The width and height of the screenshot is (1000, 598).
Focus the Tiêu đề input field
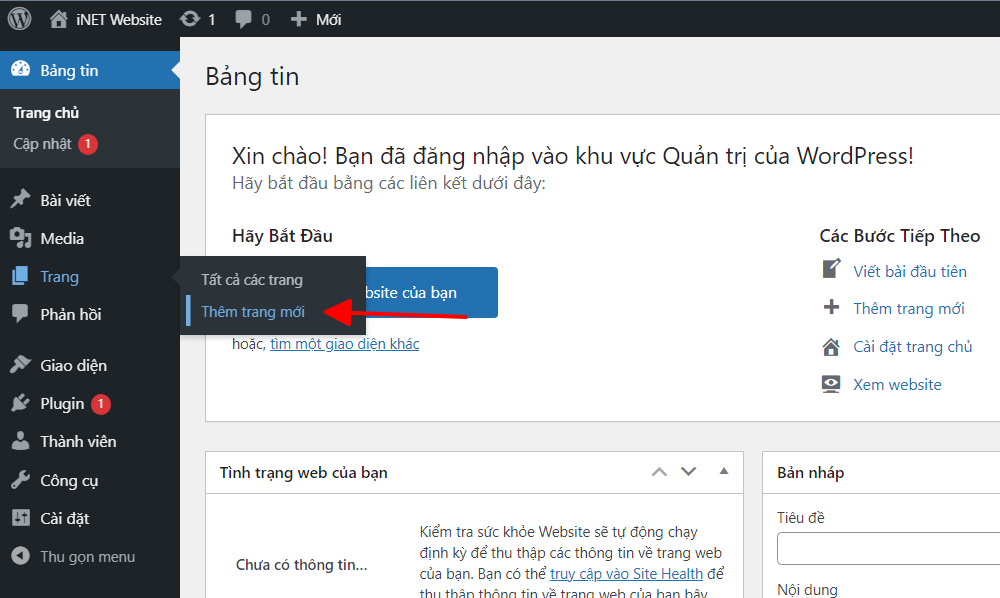click(888, 548)
